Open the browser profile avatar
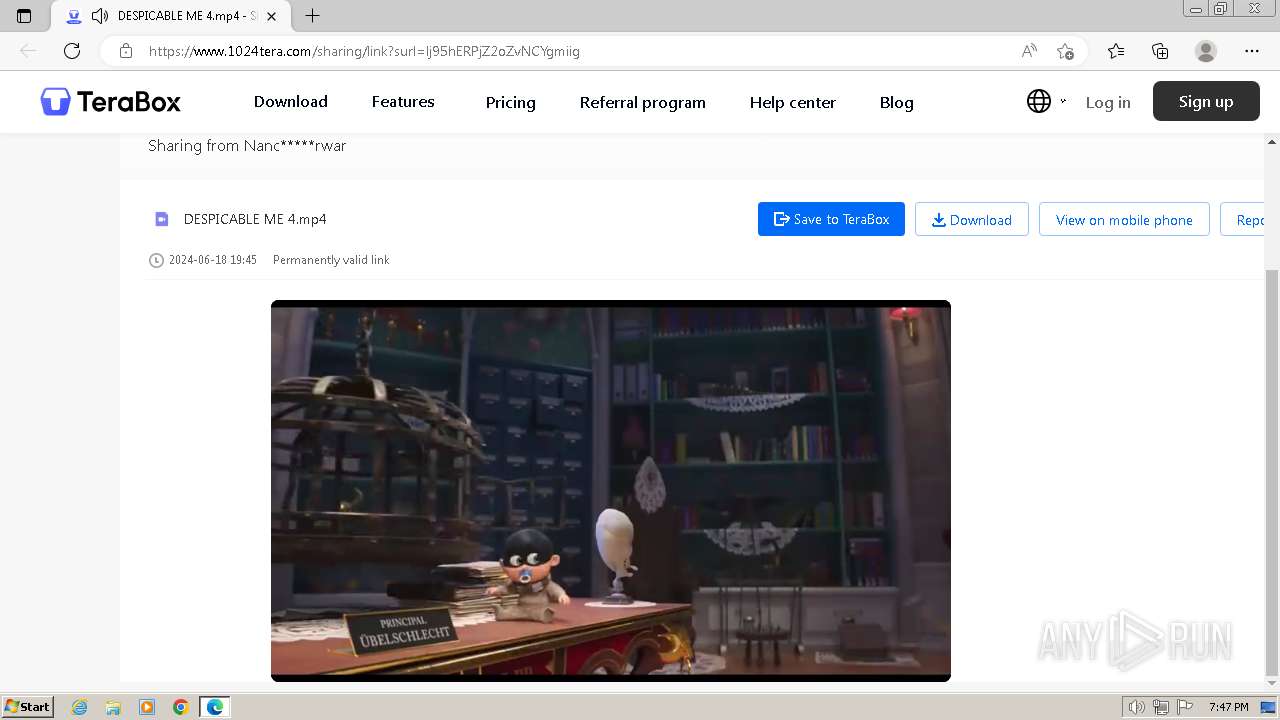This screenshot has width=1280, height=720. click(1206, 51)
